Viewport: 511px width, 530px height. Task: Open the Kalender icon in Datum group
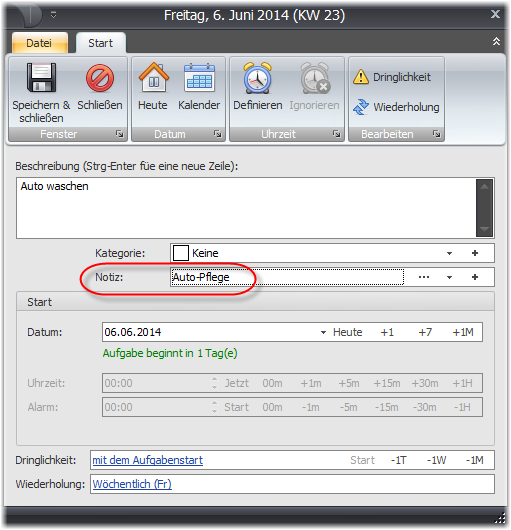click(x=199, y=77)
